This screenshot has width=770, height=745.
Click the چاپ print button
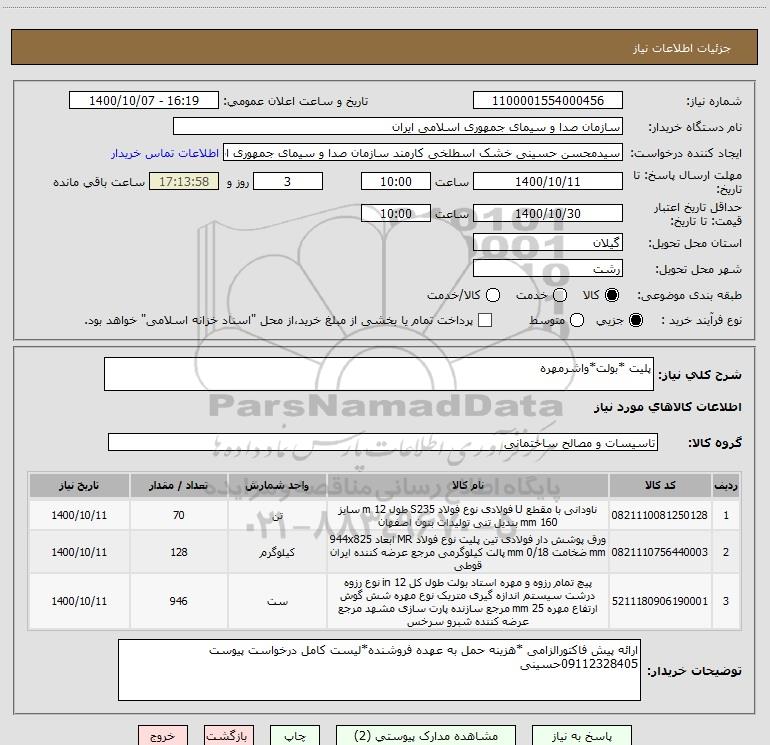click(x=295, y=736)
